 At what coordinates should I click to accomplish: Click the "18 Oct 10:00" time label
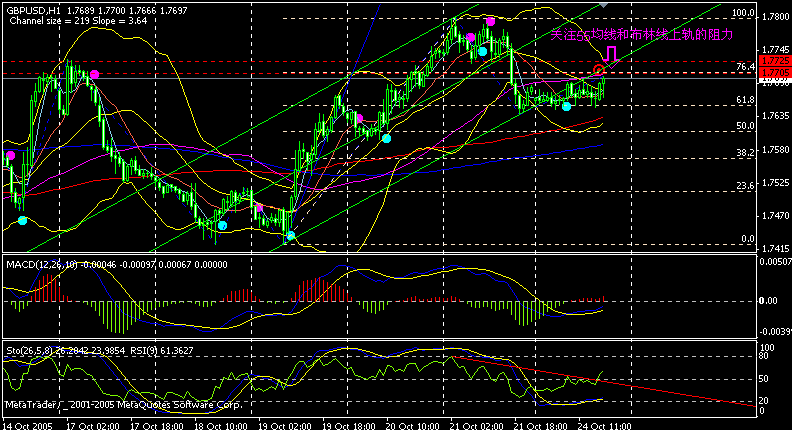click(x=221, y=426)
